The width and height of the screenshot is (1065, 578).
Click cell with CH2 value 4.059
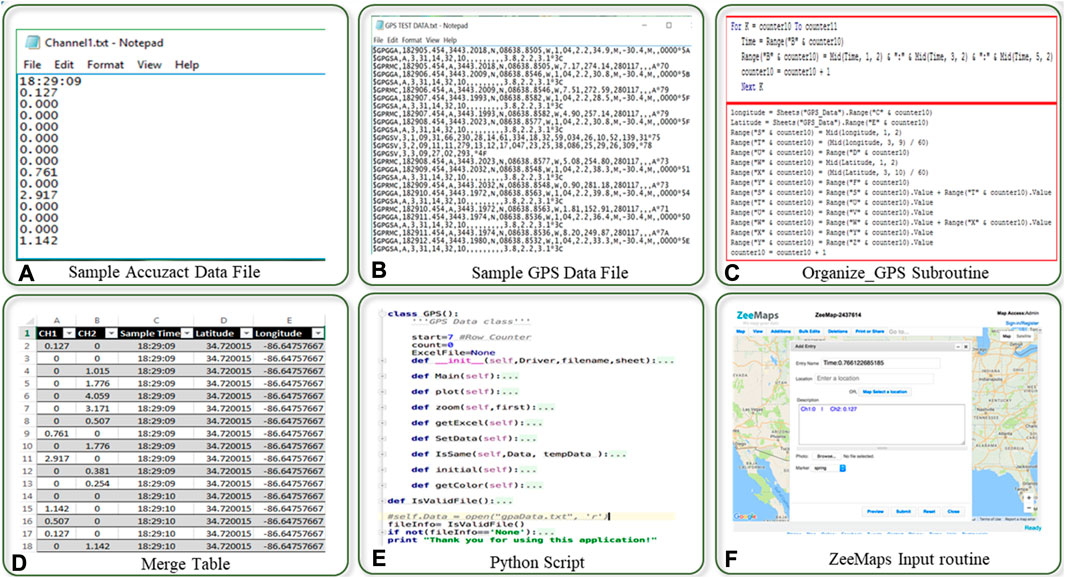tap(97, 396)
